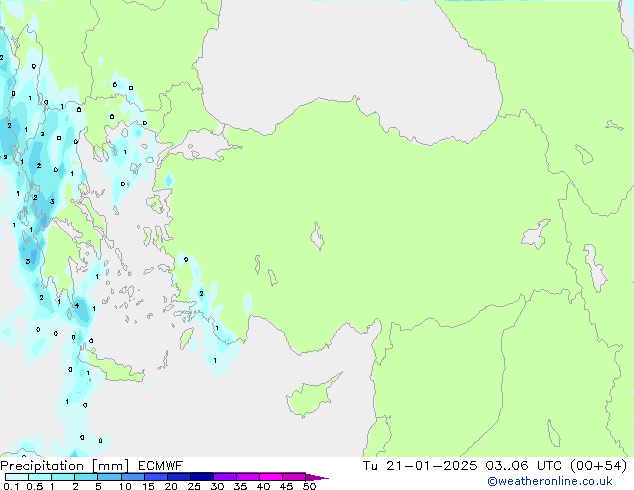The width and height of the screenshot is (634, 490).
Task: Click the 'Precipitation' title word
Action: coord(42,466)
